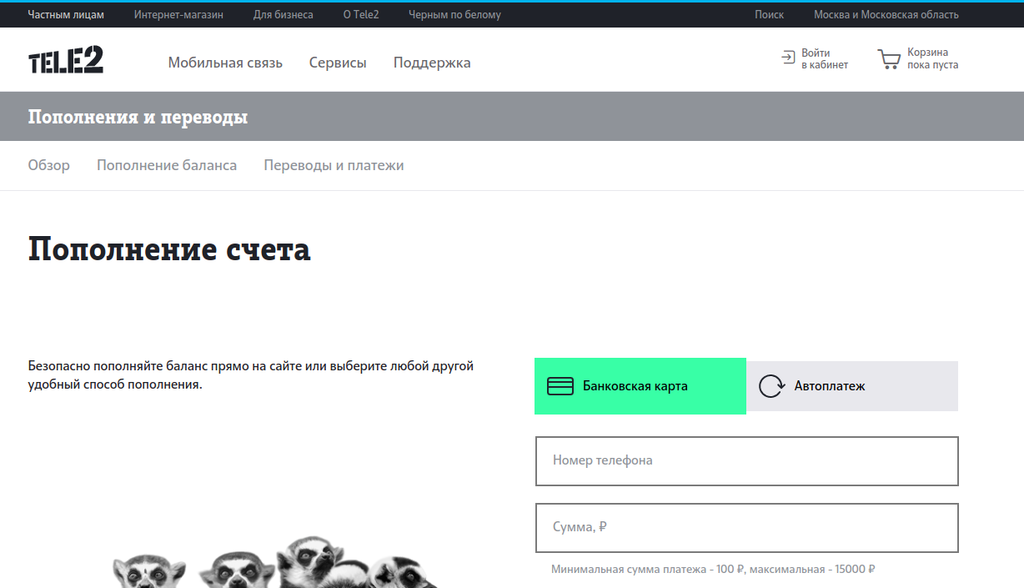This screenshot has height=588, width=1024.
Task: Go to Для бизнеса section
Action: coord(283,14)
